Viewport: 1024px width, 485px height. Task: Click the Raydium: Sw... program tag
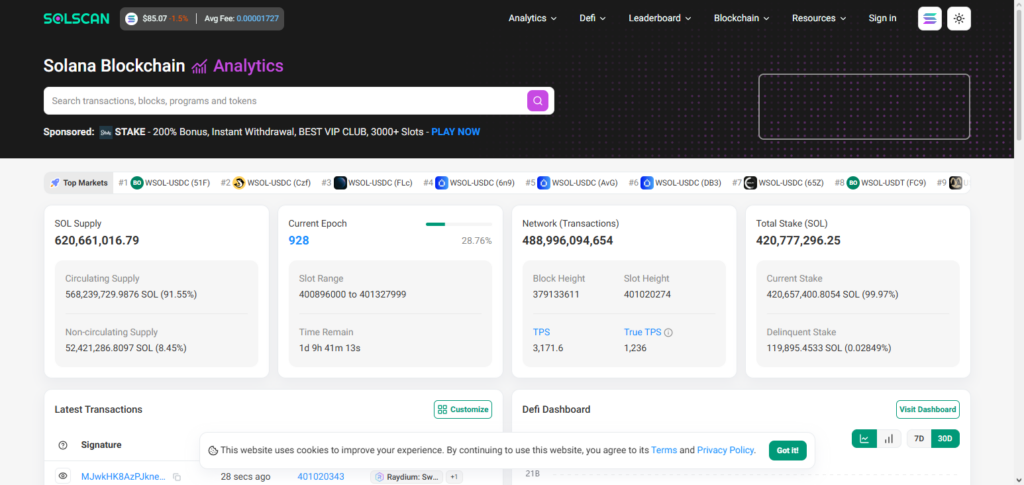coord(407,477)
